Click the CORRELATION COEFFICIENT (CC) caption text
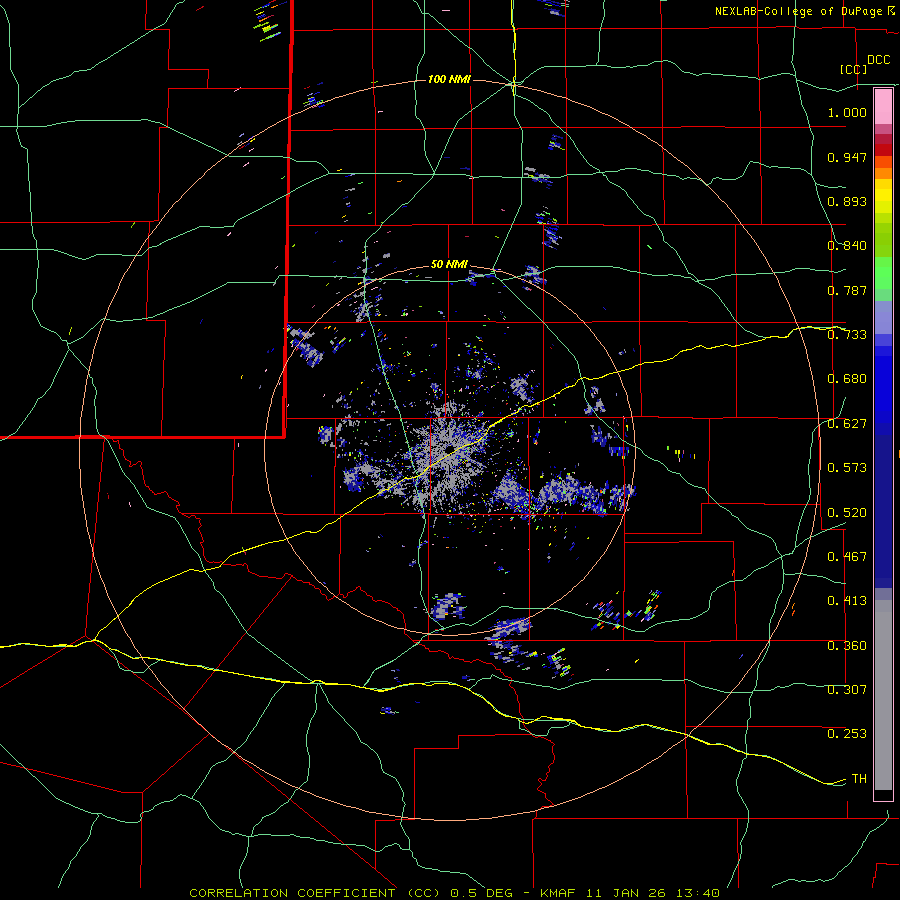Image resolution: width=900 pixels, height=900 pixels. click(315, 893)
